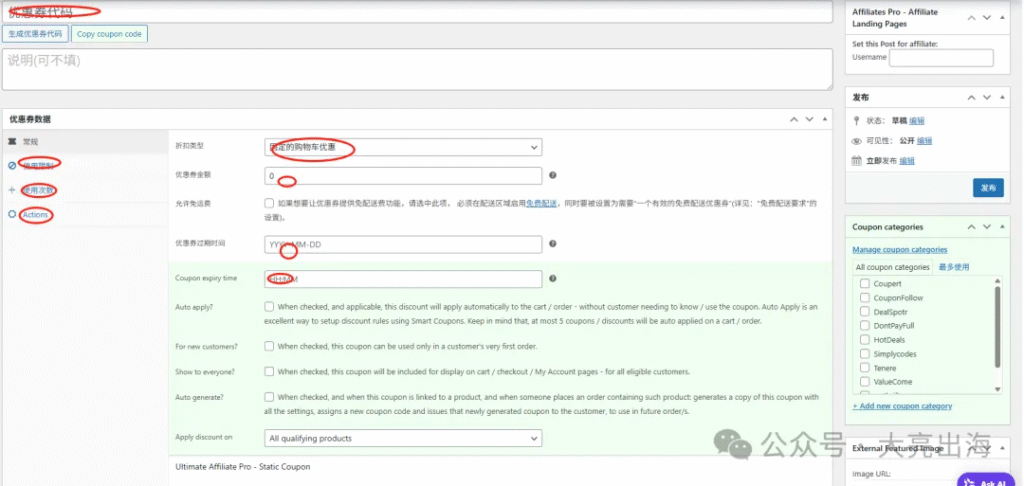Click the calendar icon beside 立即发布
Viewport: 1024px width, 486px height.
point(857,161)
